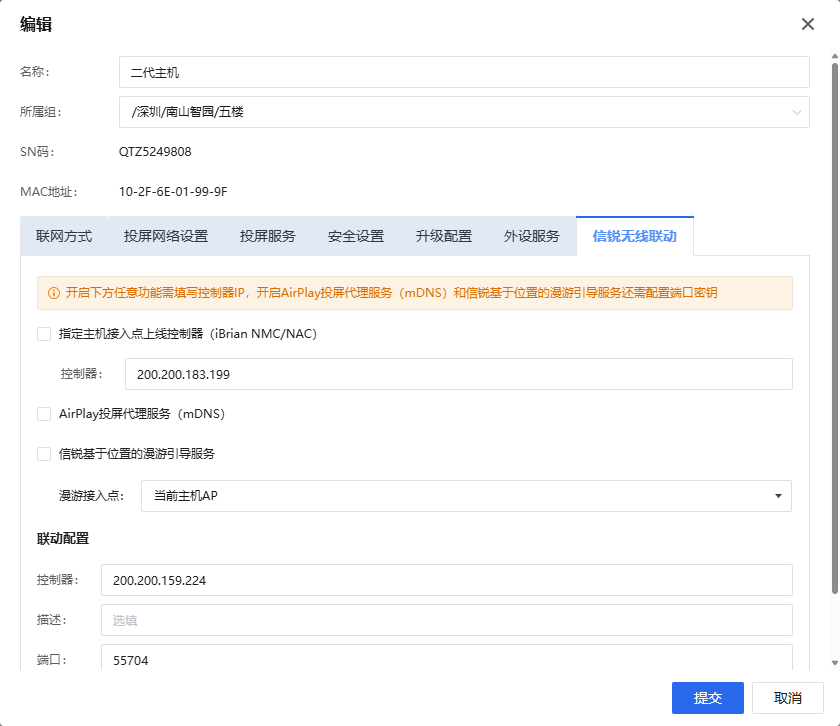Switch to the 联网方式 tab
Image resolution: width=840 pixels, height=726 pixels.
pyautogui.click(x=64, y=236)
